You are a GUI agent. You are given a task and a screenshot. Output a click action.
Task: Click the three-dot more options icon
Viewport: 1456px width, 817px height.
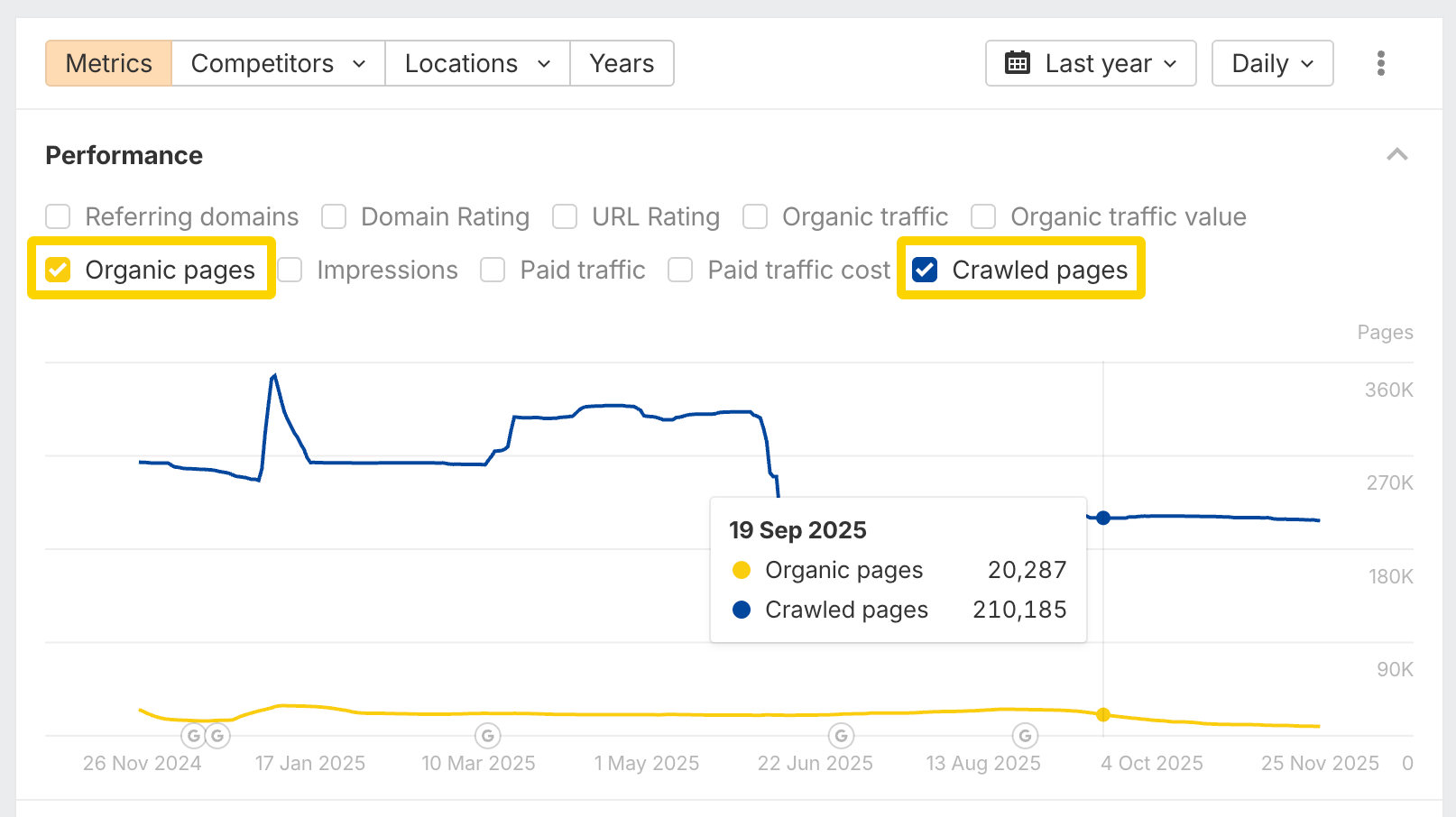click(1380, 63)
